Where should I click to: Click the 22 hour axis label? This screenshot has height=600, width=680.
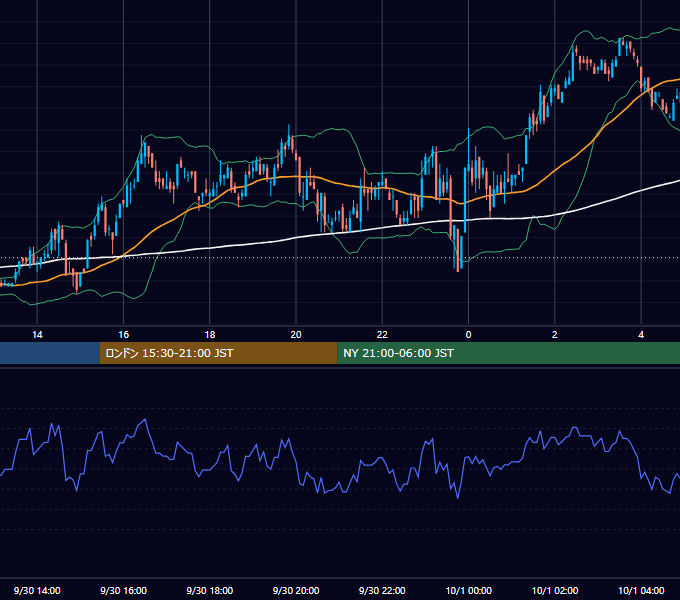click(x=382, y=335)
